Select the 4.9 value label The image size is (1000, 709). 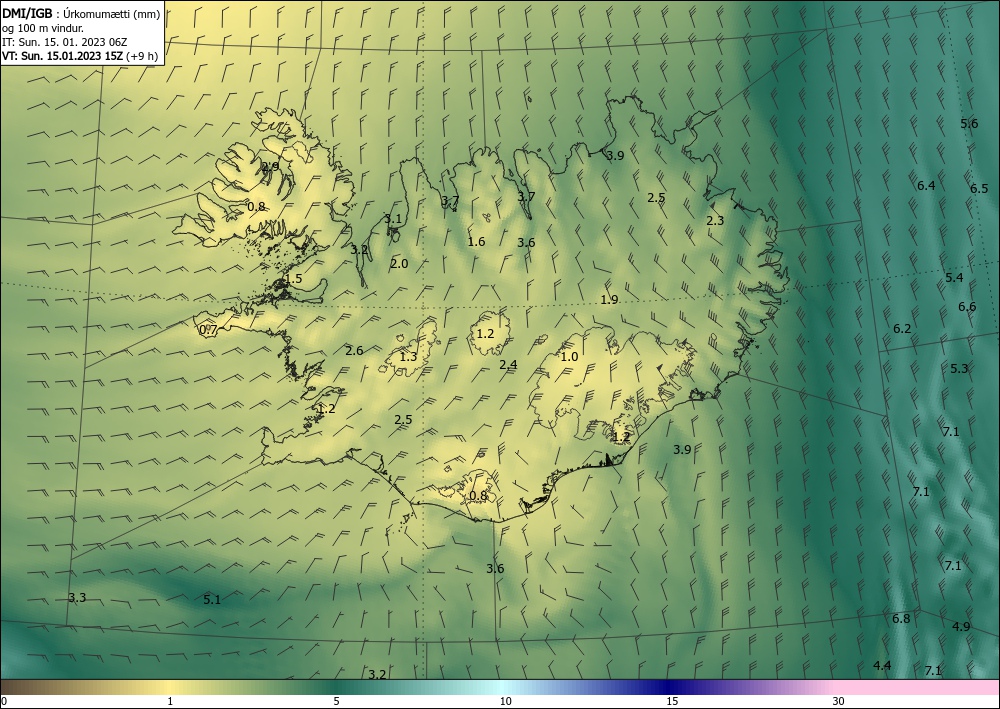click(961, 626)
